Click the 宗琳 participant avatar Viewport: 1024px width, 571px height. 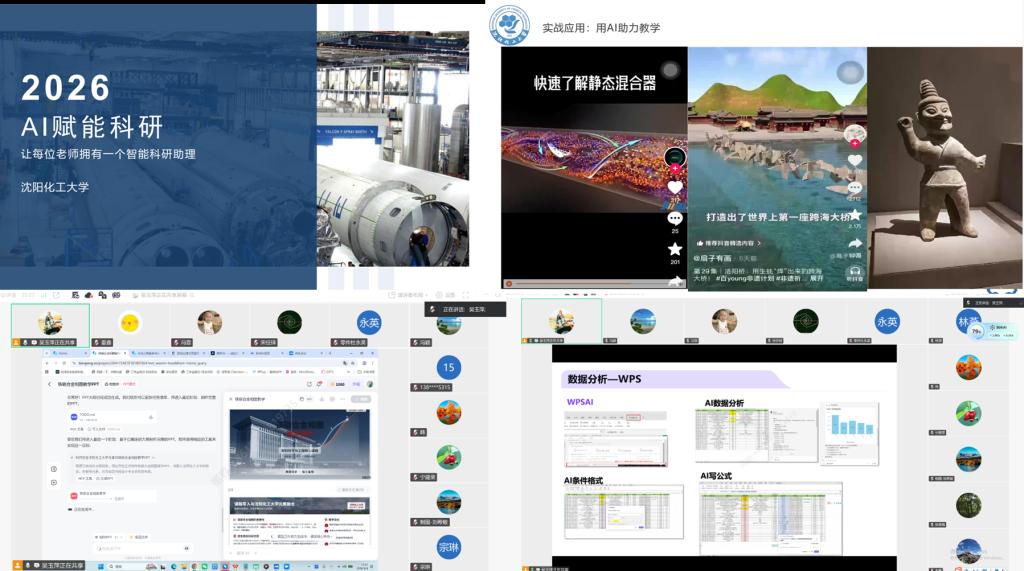pos(449,546)
